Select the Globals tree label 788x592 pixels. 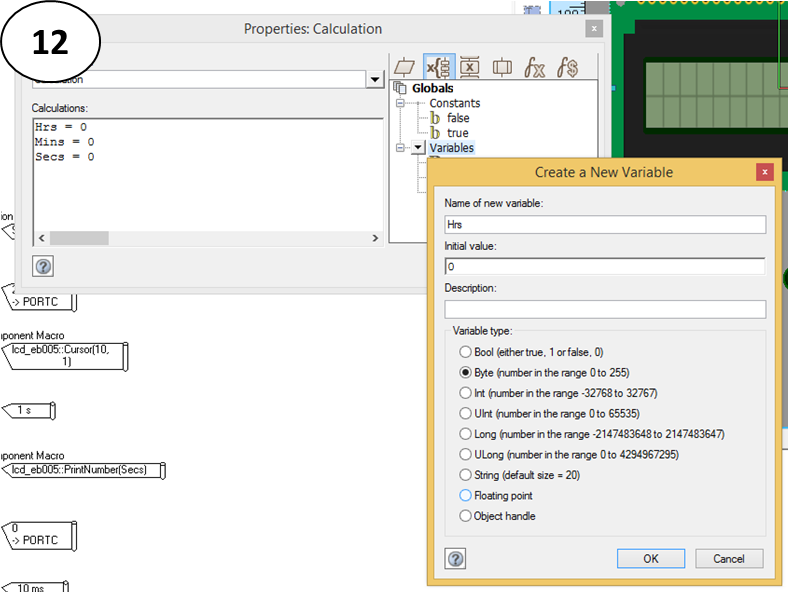433,88
